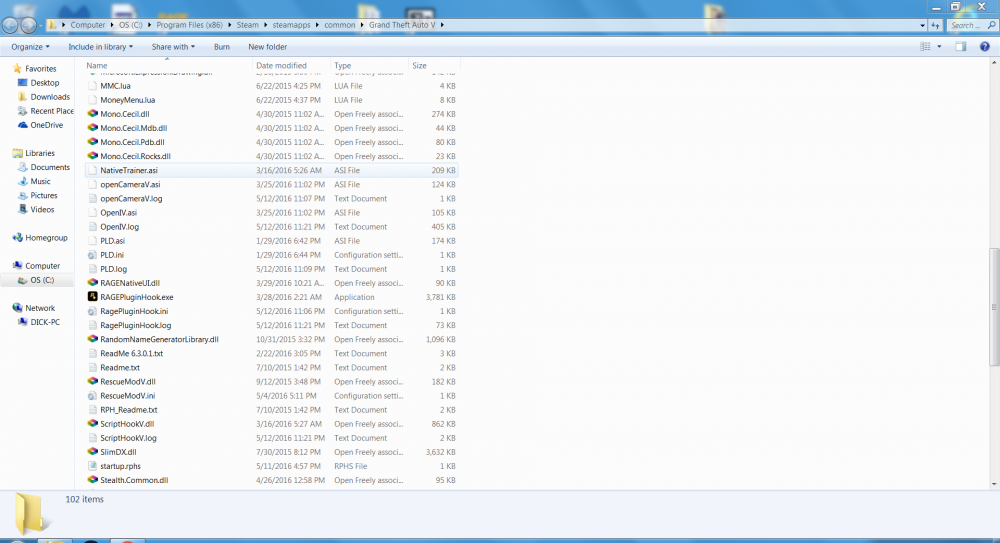Select the RescueModV.dll file icon
Viewport: 1000px width, 543px height.
92,382
